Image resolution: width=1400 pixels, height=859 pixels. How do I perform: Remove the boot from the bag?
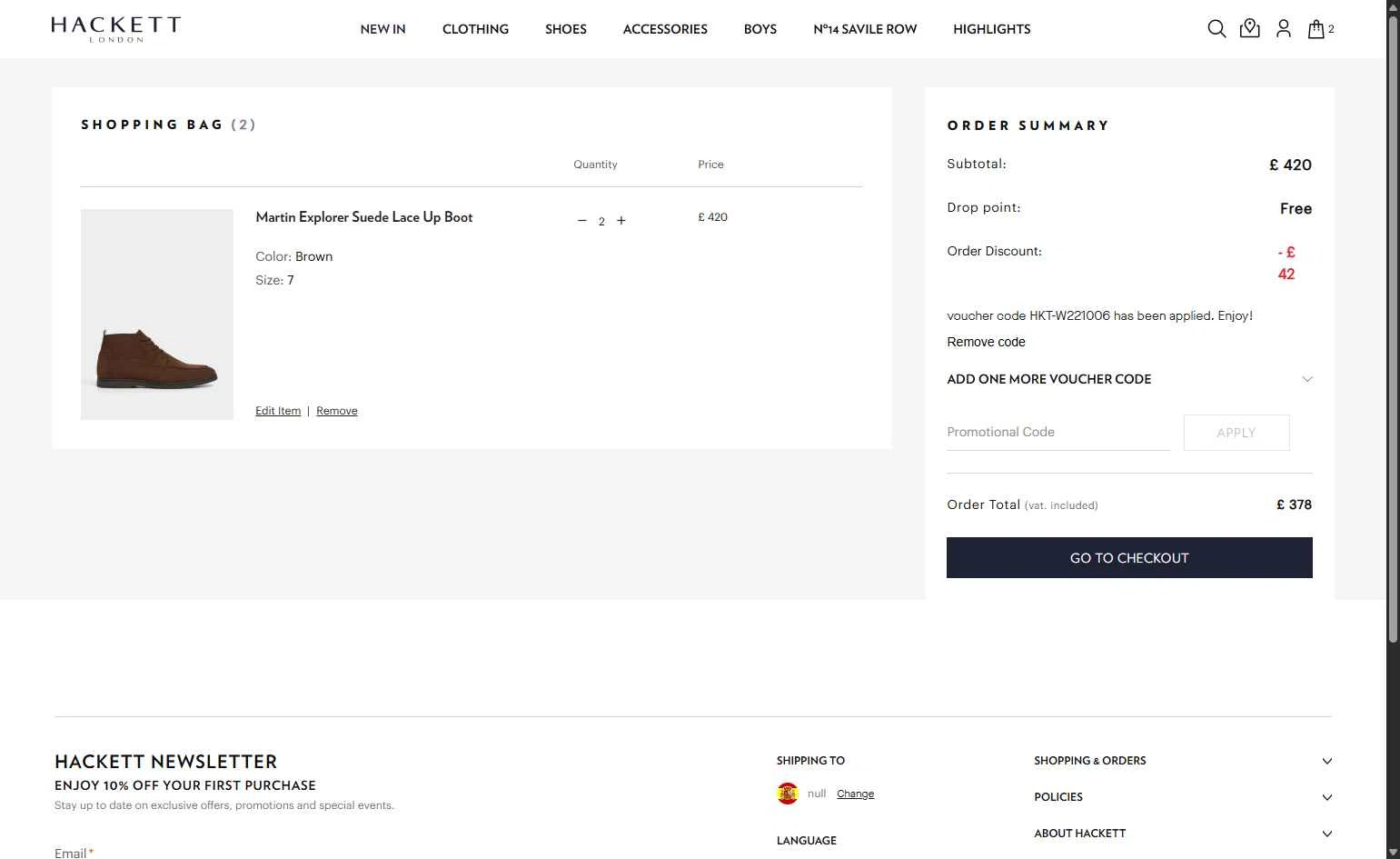coord(337,411)
